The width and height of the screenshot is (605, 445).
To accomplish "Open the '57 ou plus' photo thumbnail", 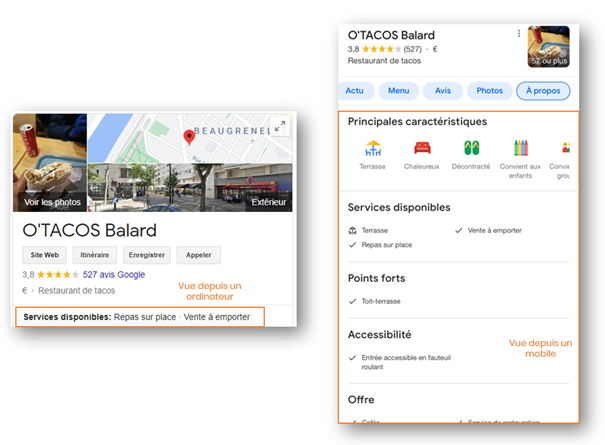I will pos(548,47).
